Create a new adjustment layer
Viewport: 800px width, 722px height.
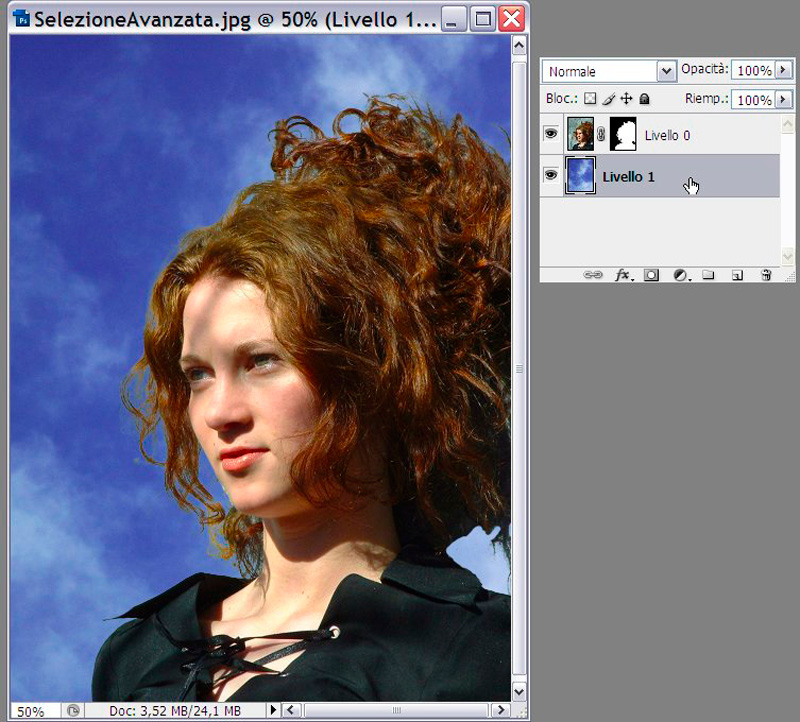click(680, 274)
